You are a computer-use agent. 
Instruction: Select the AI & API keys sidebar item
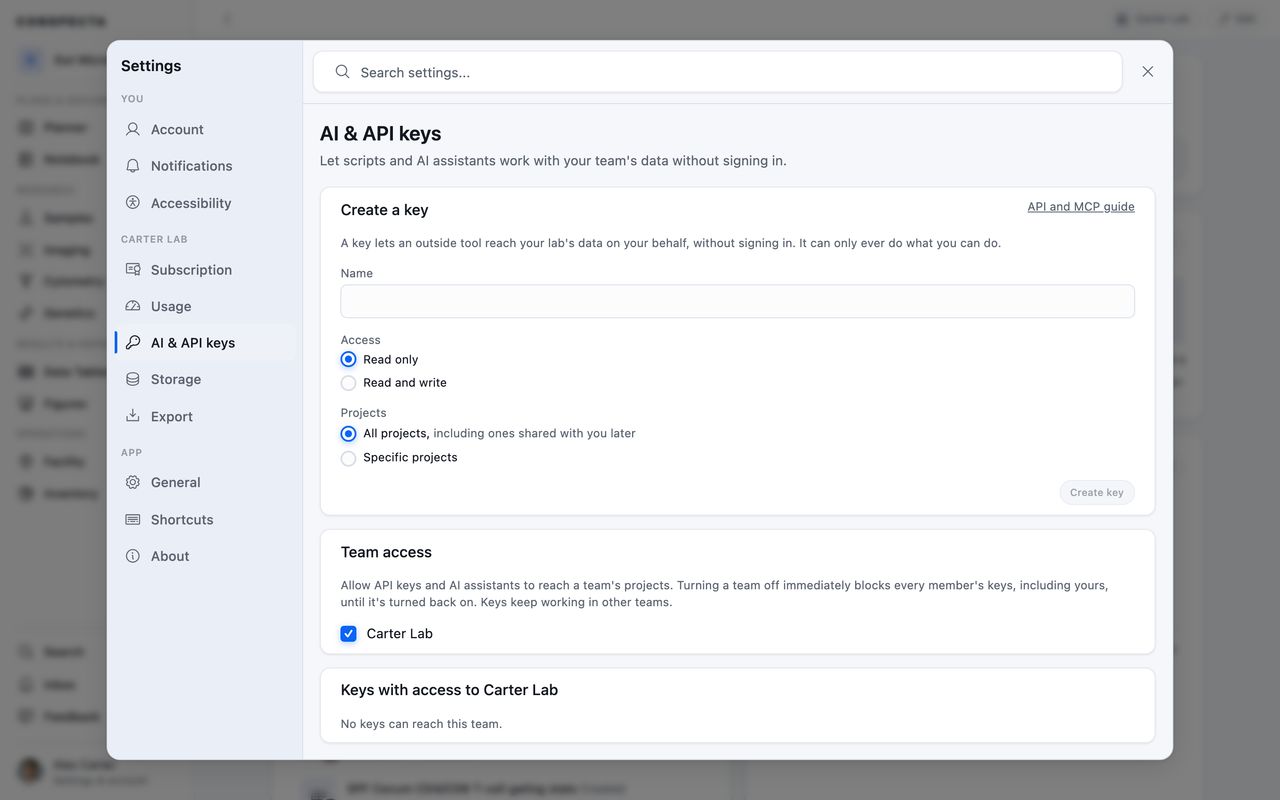coord(205,343)
